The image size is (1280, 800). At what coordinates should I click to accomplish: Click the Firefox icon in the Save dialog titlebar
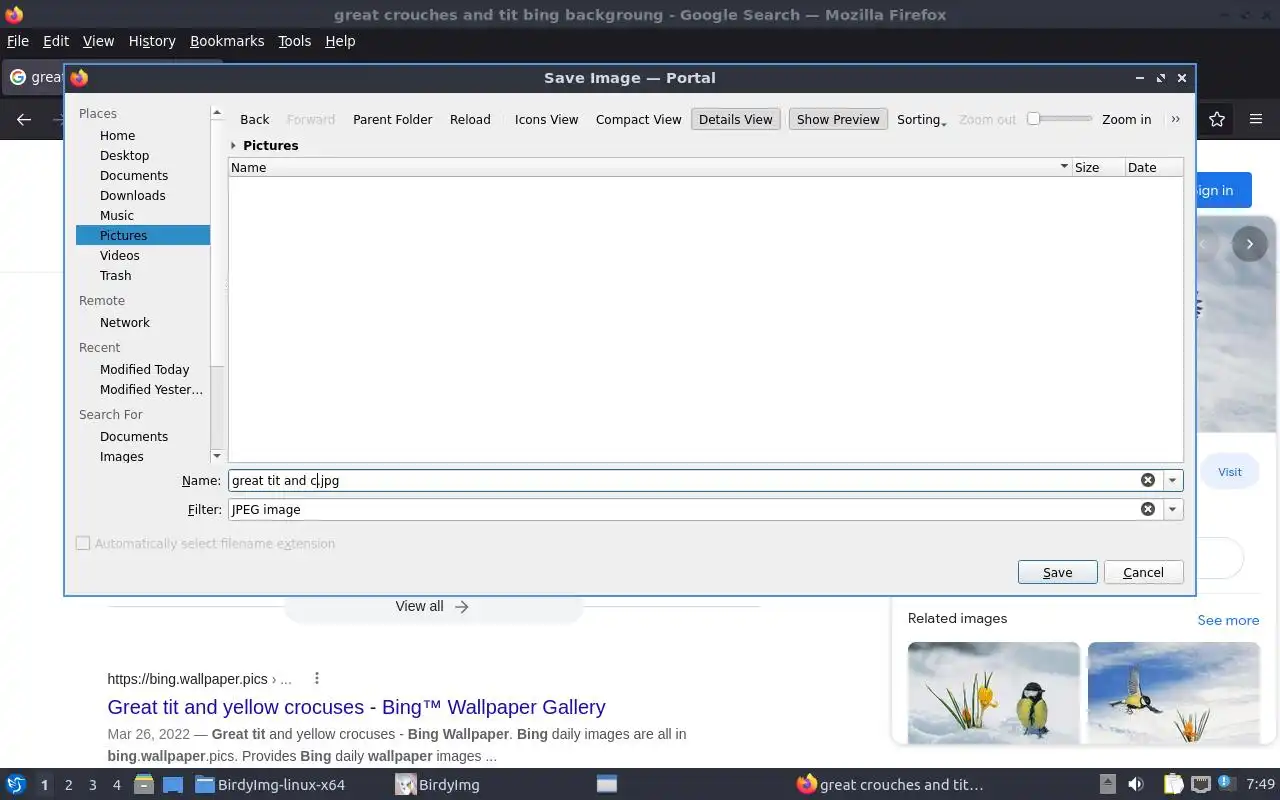(x=80, y=78)
